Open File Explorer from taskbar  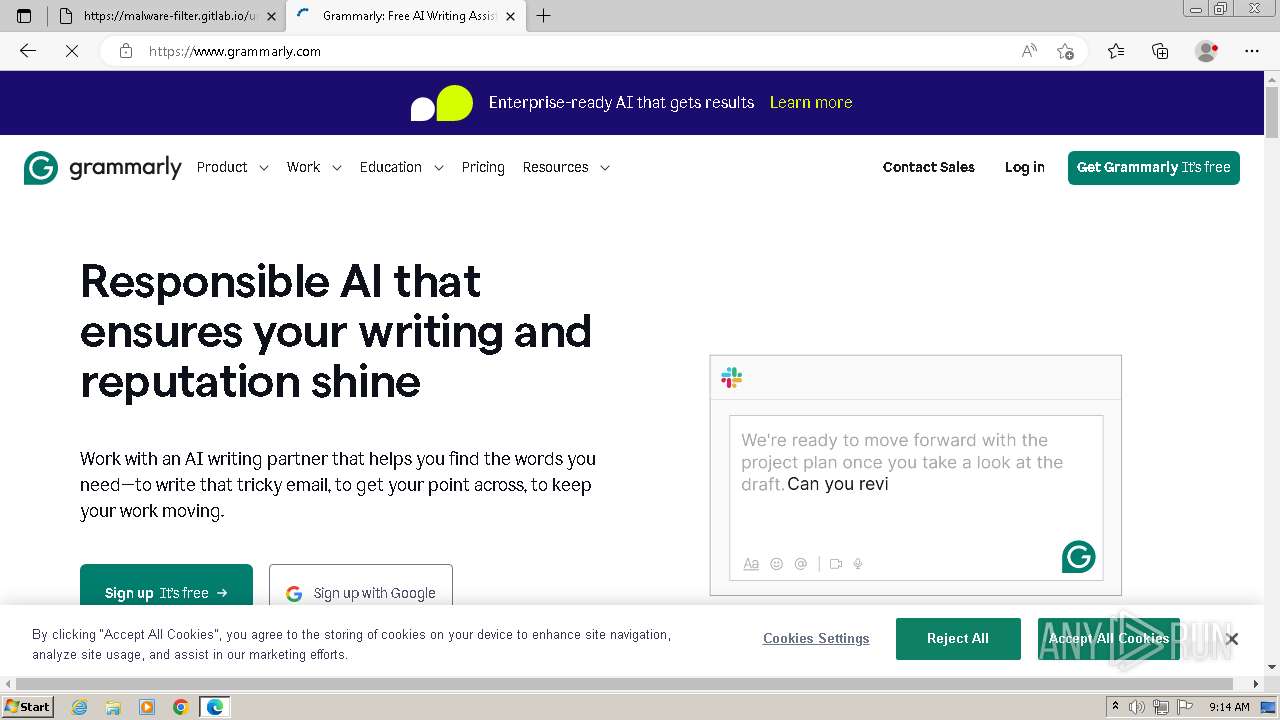[113, 707]
